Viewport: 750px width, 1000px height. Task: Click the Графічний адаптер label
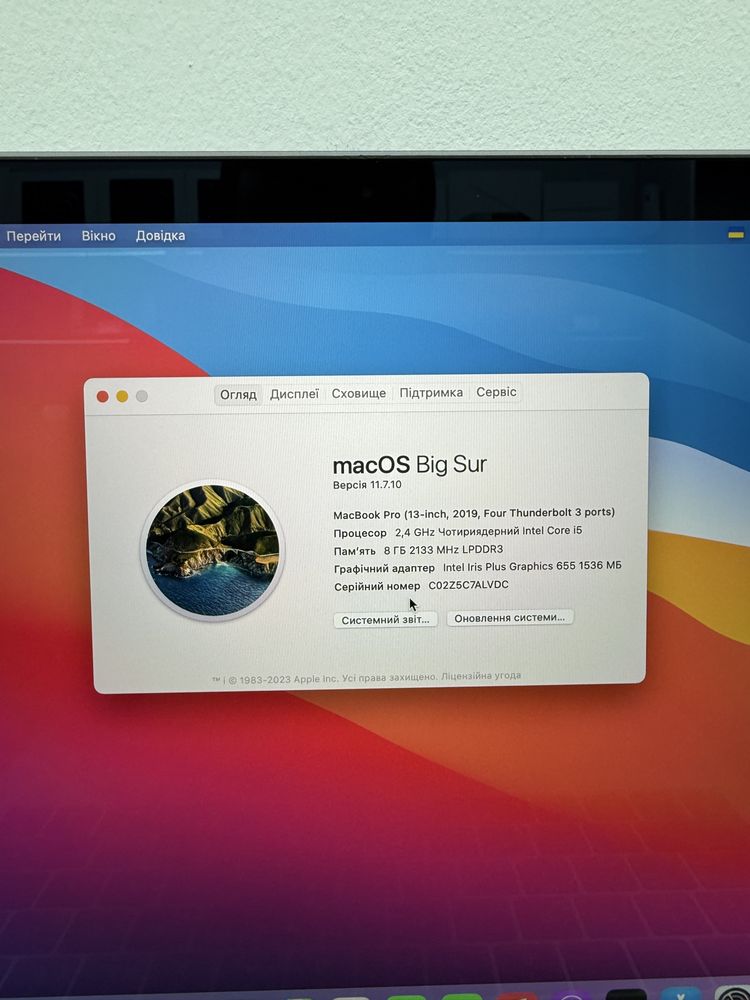(384, 568)
